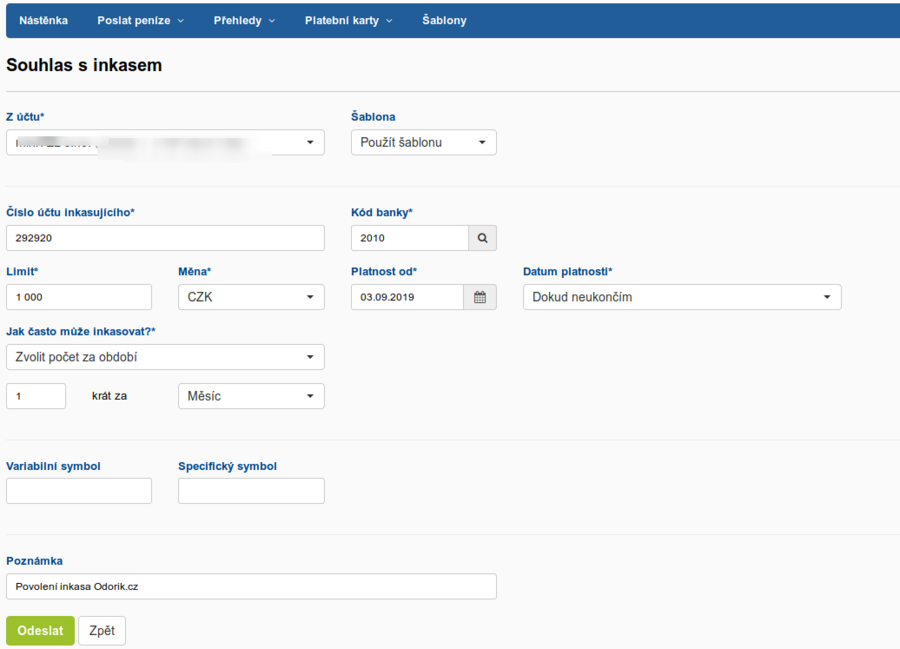Image resolution: width=900 pixels, height=649 pixels.
Task: Open the Použít šablonu template dropdown
Action: [x=423, y=142]
